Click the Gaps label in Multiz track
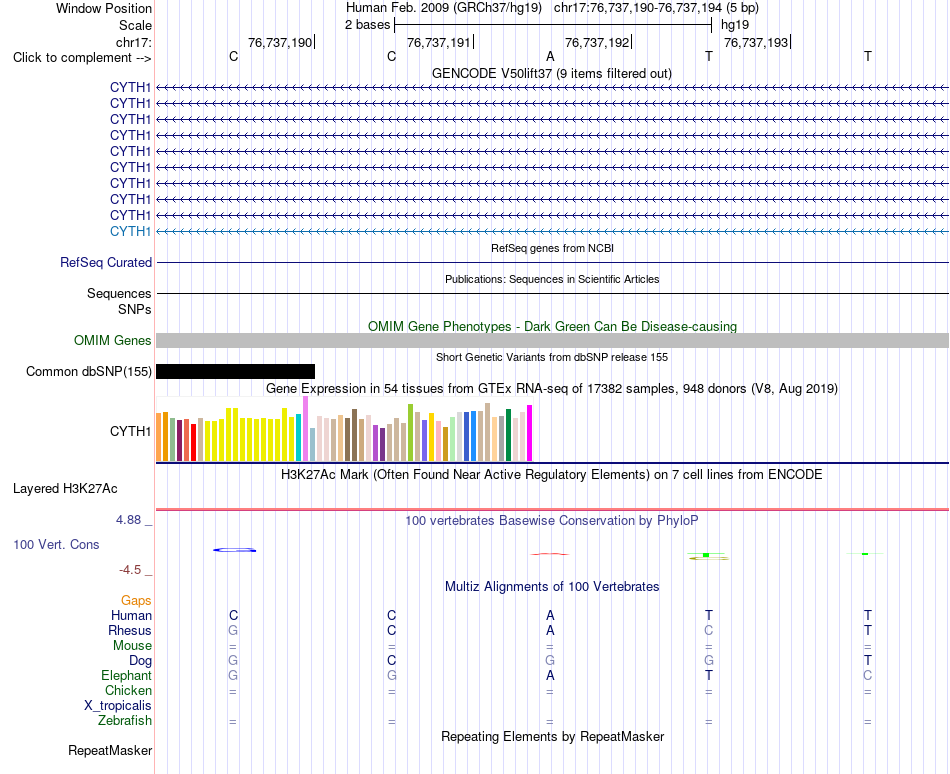The width and height of the screenshot is (950, 774). (136, 600)
